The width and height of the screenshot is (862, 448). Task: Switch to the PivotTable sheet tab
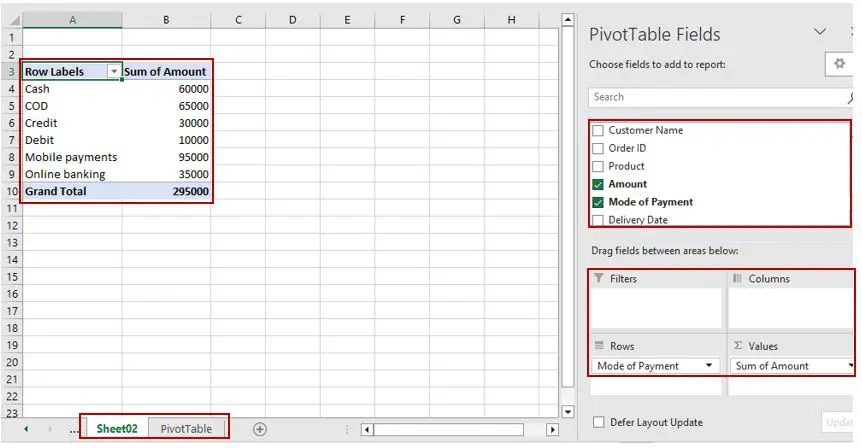[186, 429]
